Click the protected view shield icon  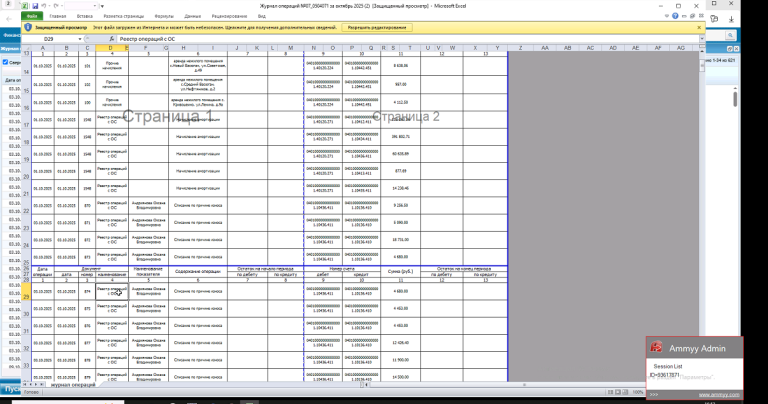(x=28, y=27)
